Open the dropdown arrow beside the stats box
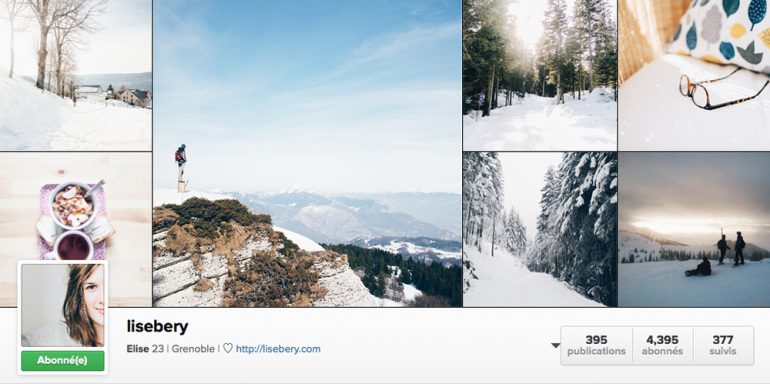770x384 pixels. coord(555,345)
